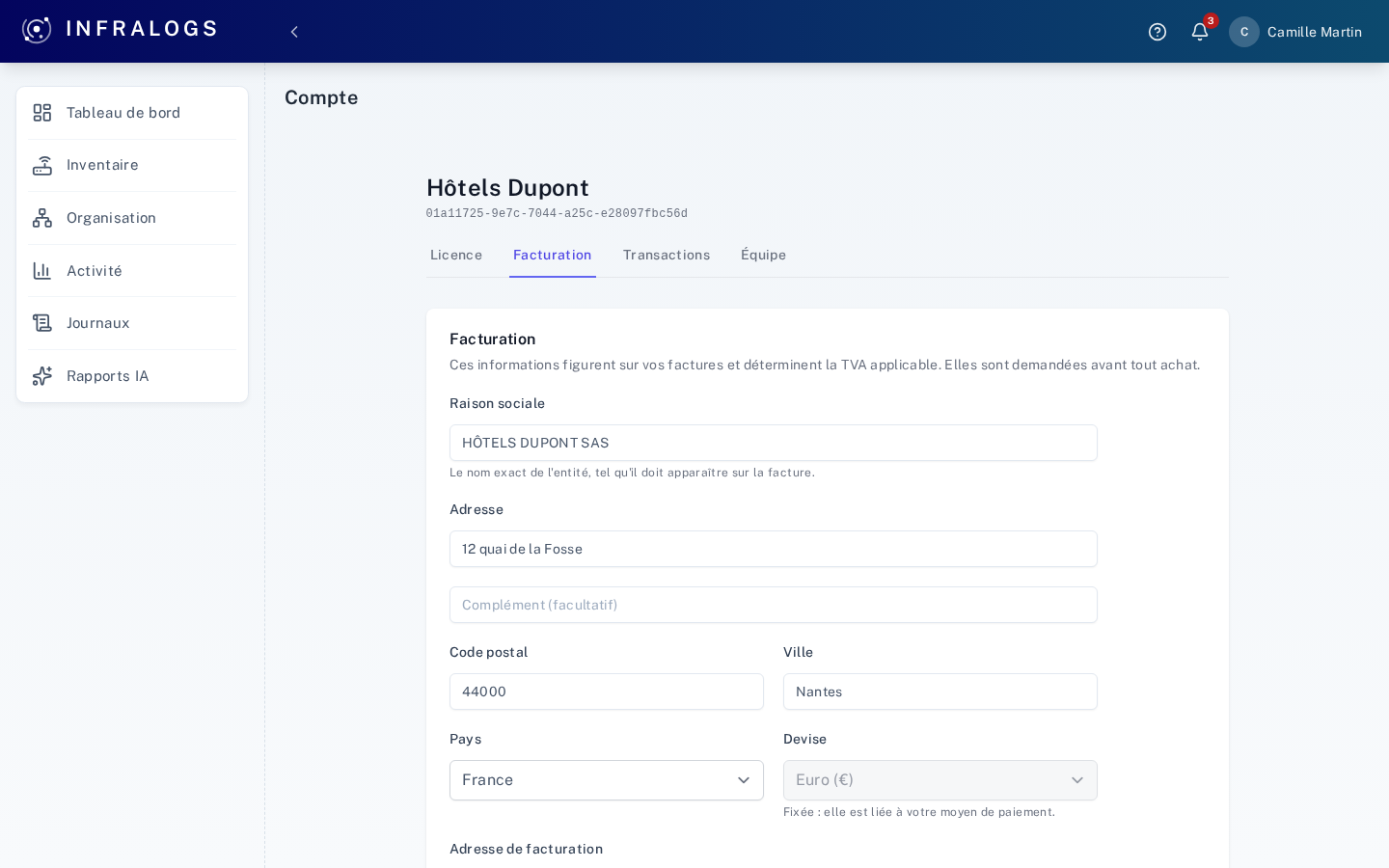Click the Hôtels Dupont heading

507,188
